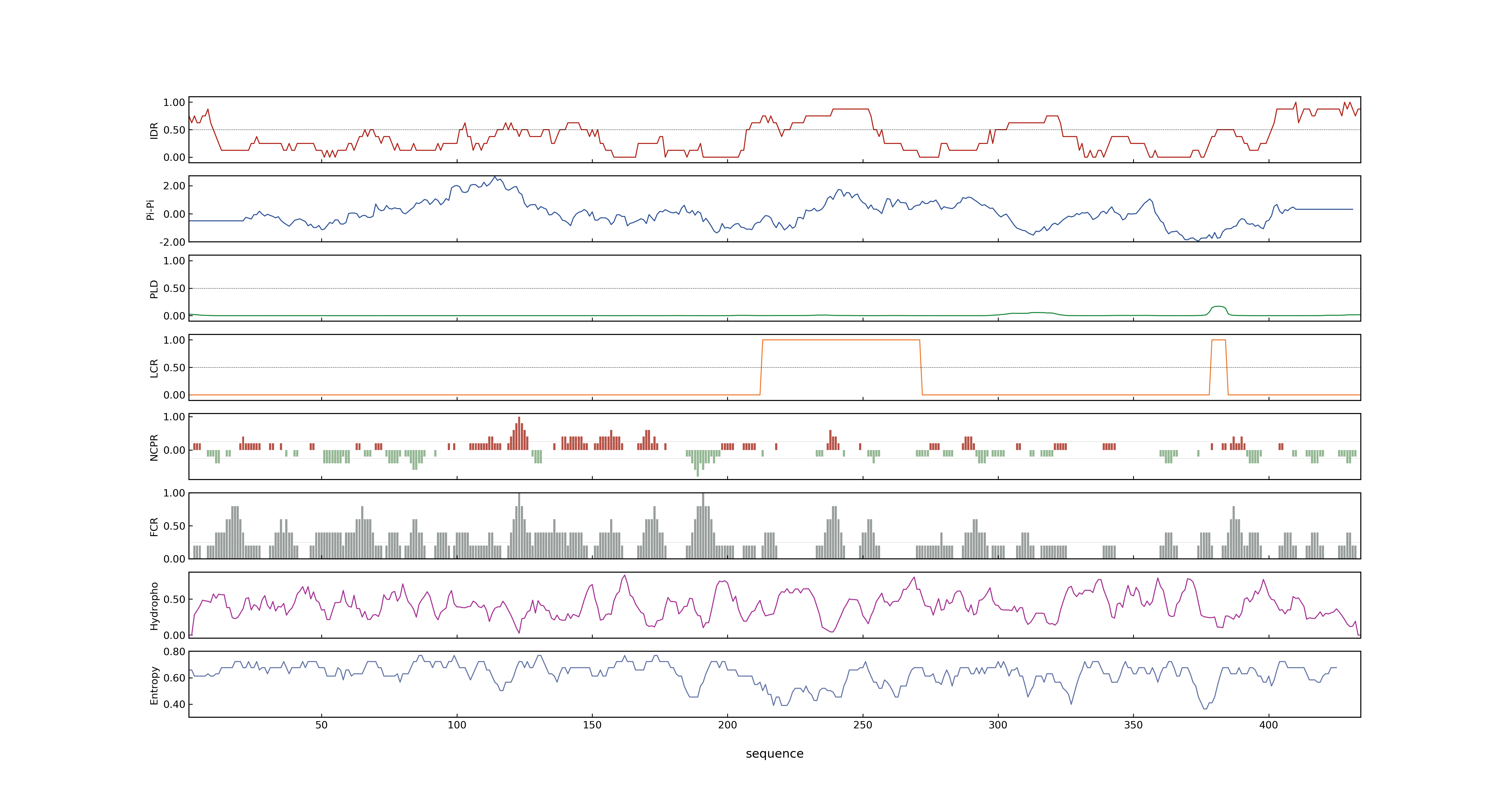Click the IDR plateau between 240 and 250
Screen dimensions: 1512x806
click(x=851, y=109)
